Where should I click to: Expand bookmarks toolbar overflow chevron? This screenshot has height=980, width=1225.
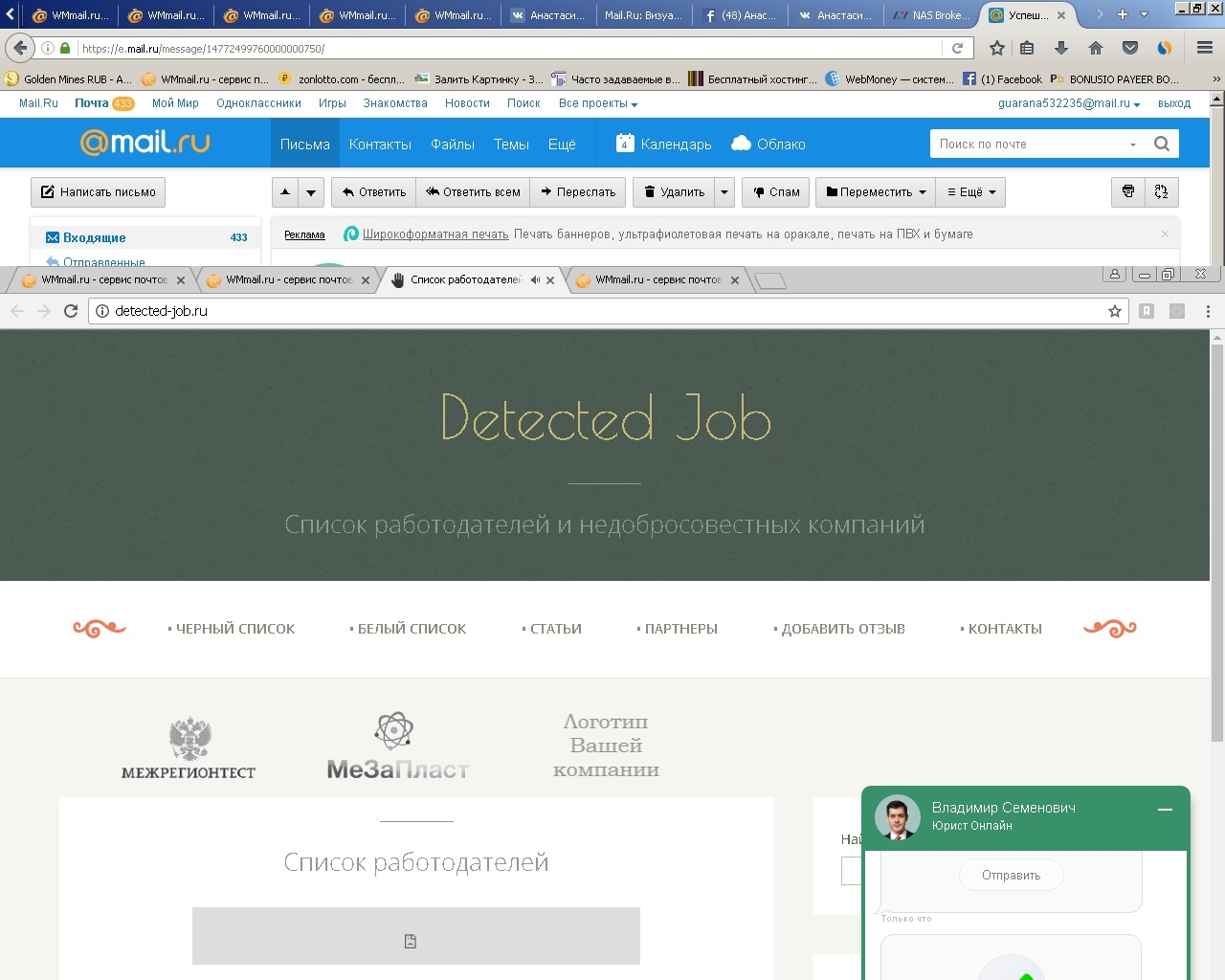pyautogui.click(x=1216, y=79)
